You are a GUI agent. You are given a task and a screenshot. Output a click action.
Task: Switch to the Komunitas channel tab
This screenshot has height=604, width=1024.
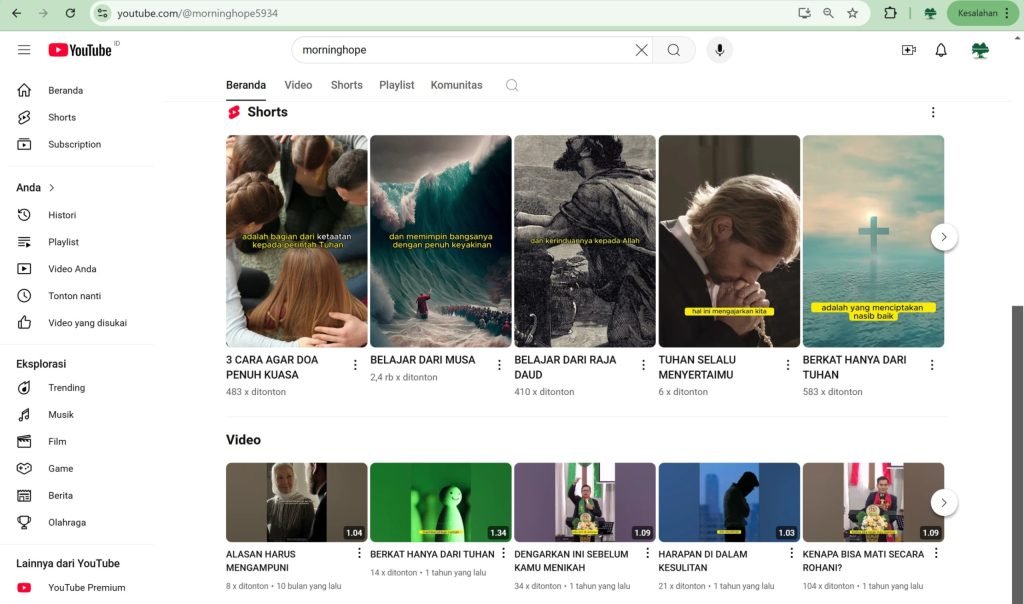[x=456, y=85]
